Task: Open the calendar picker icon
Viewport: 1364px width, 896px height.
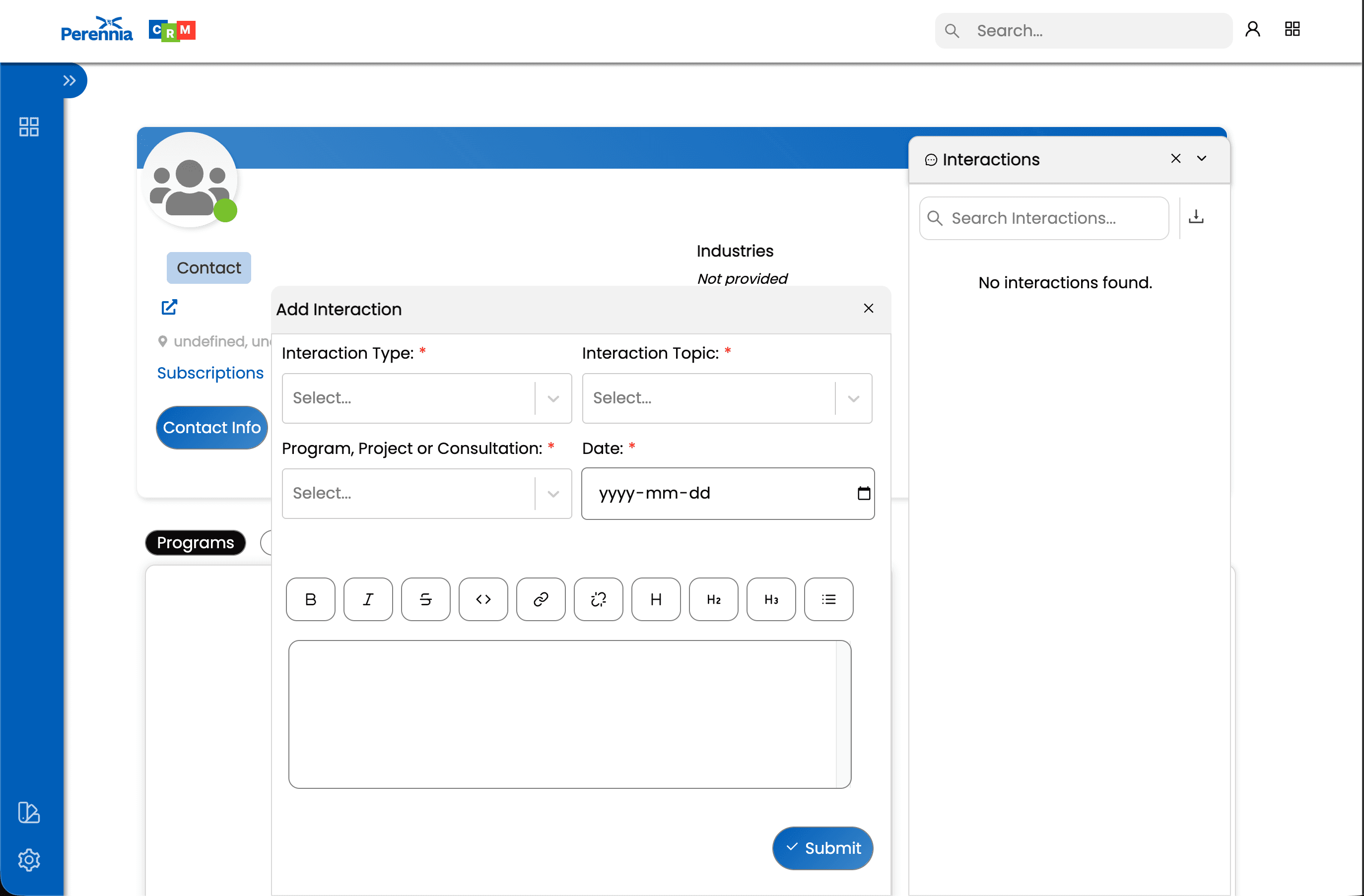Action: tap(864, 493)
